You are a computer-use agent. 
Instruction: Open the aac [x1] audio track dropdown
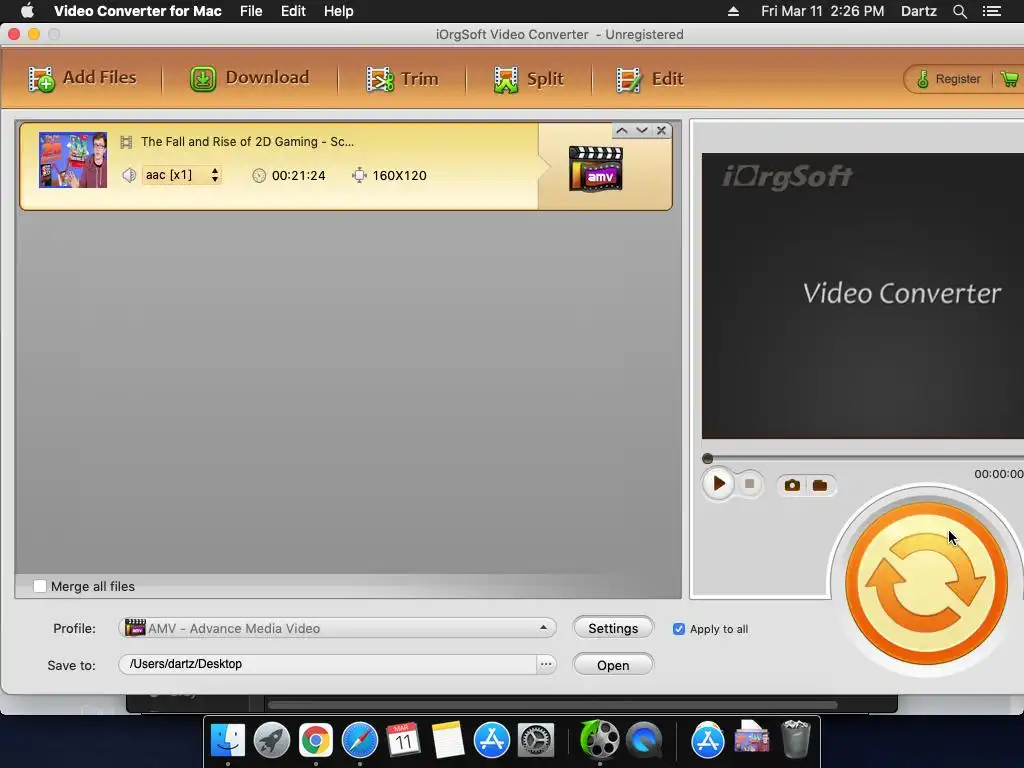click(x=182, y=175)
